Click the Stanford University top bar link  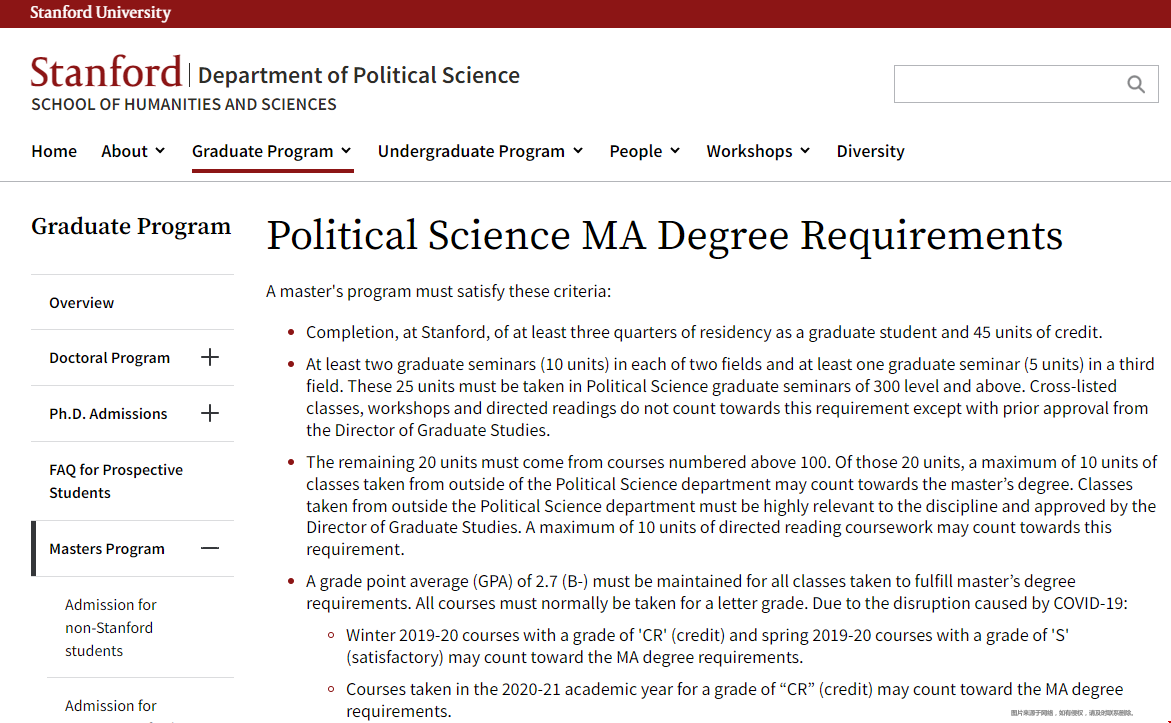tap(100, 13)
